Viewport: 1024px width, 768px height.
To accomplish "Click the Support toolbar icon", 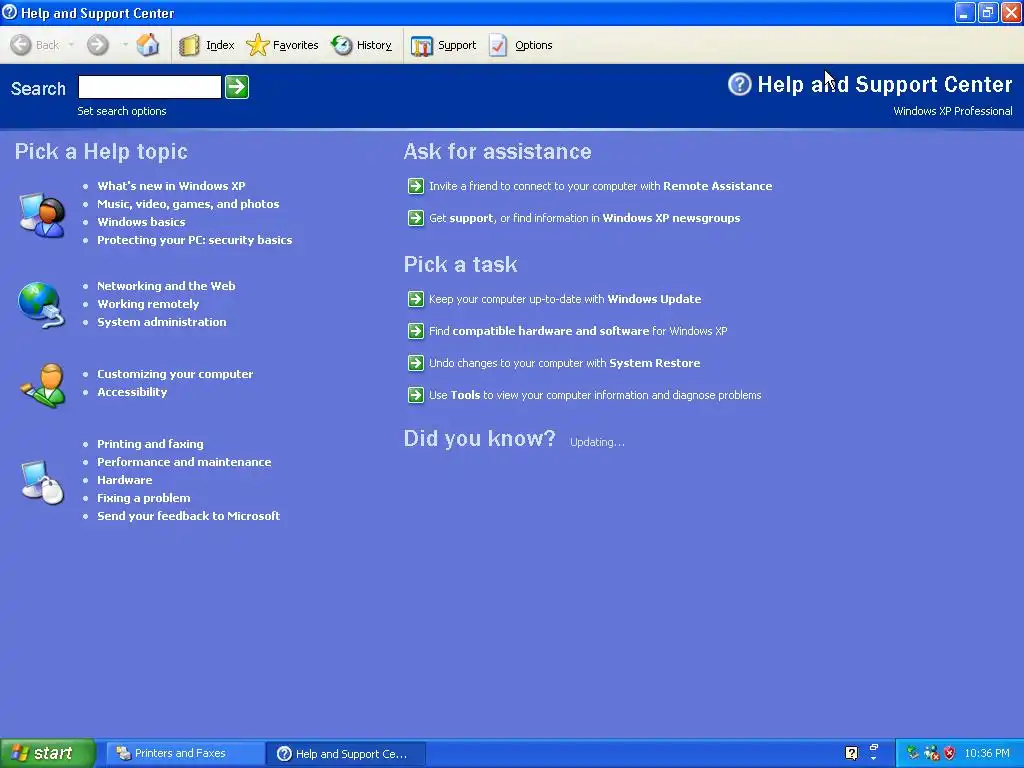I will 422,46.
